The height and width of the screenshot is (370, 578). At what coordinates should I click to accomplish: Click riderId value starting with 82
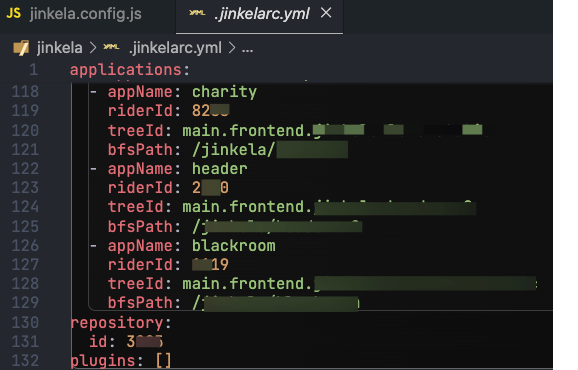coord(210,111)
